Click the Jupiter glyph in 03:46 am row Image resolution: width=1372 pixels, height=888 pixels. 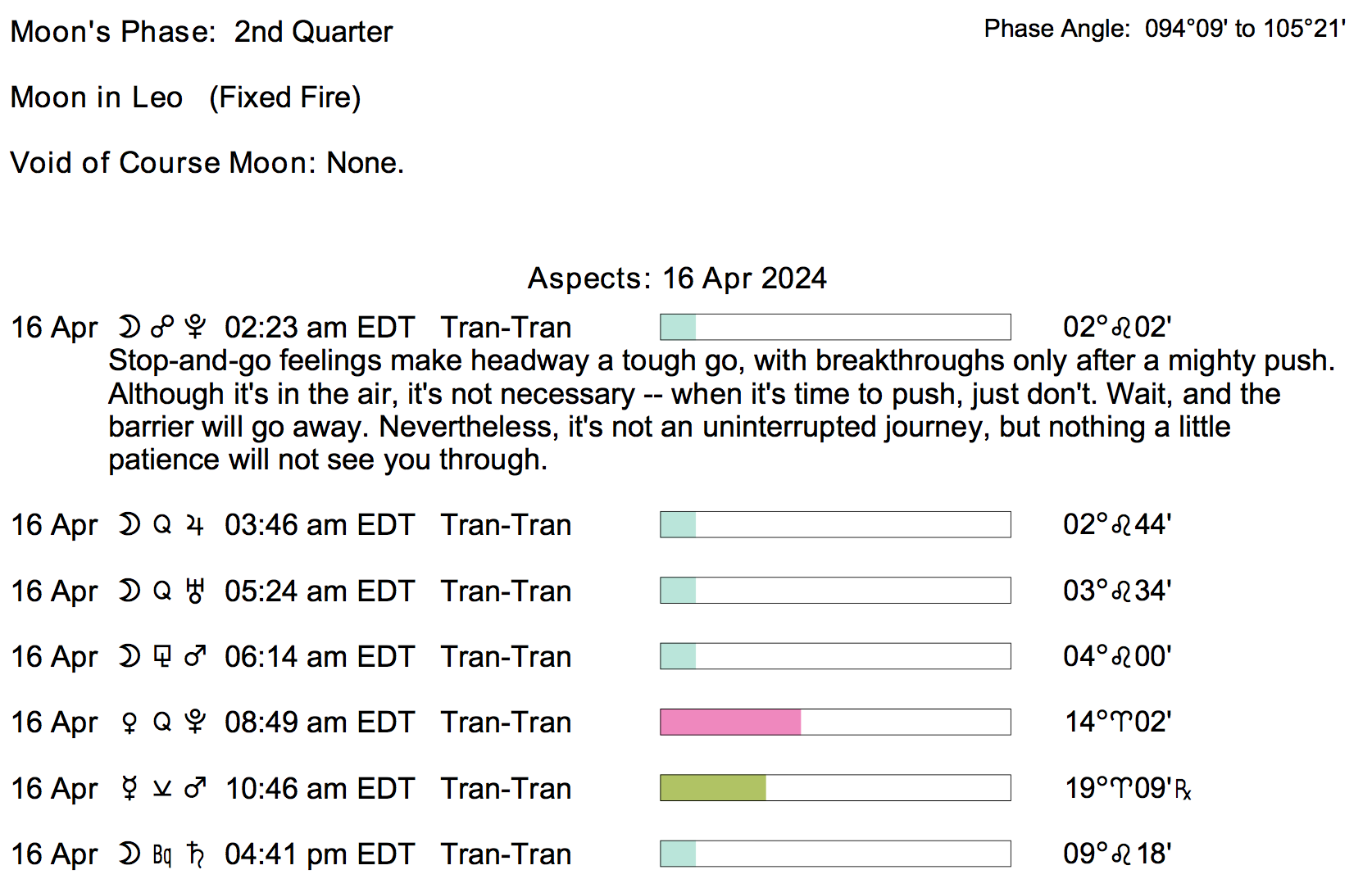[x=194, y=525]
